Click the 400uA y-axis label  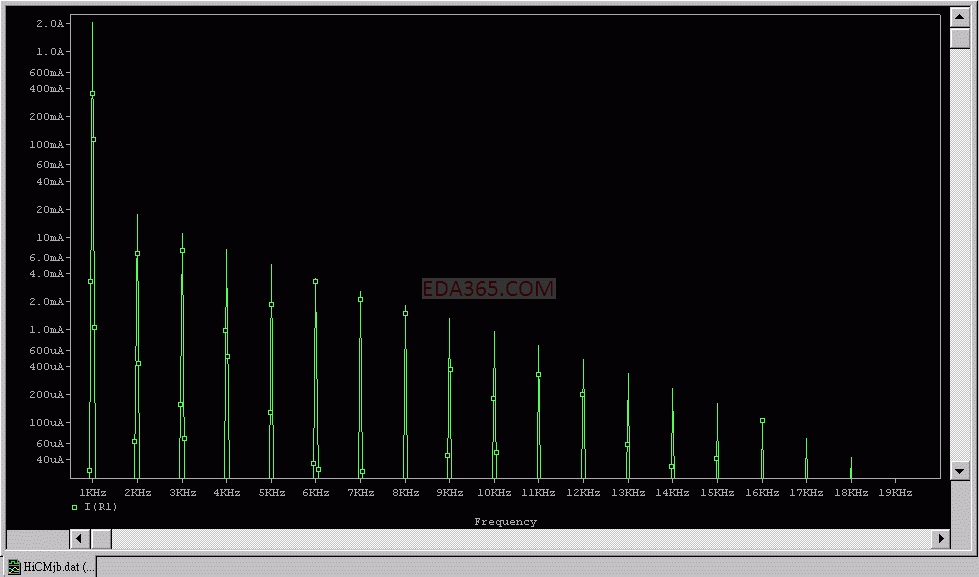click(46, 367)
